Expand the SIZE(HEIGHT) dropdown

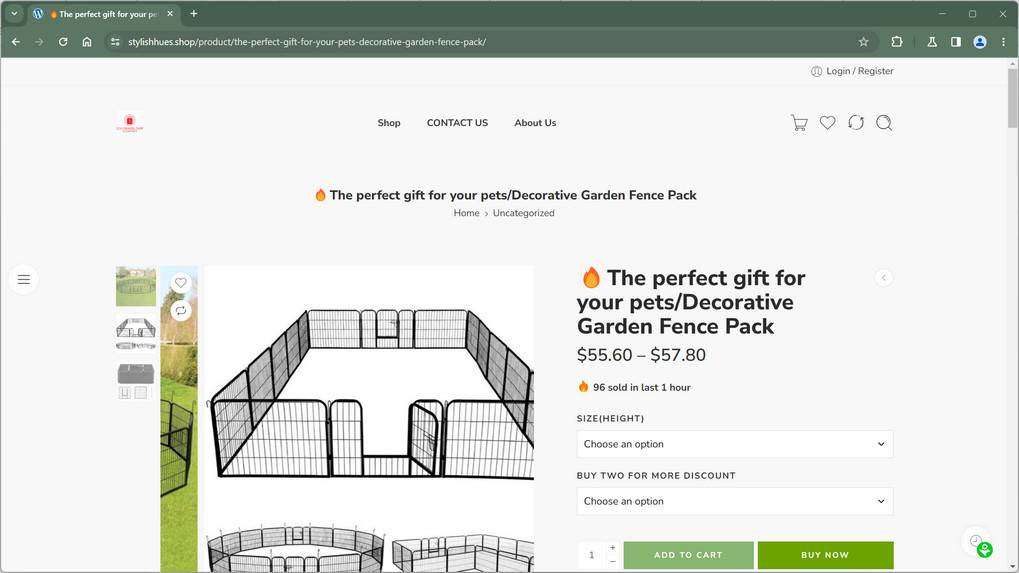pyautogui.click(x=734, y=444)
